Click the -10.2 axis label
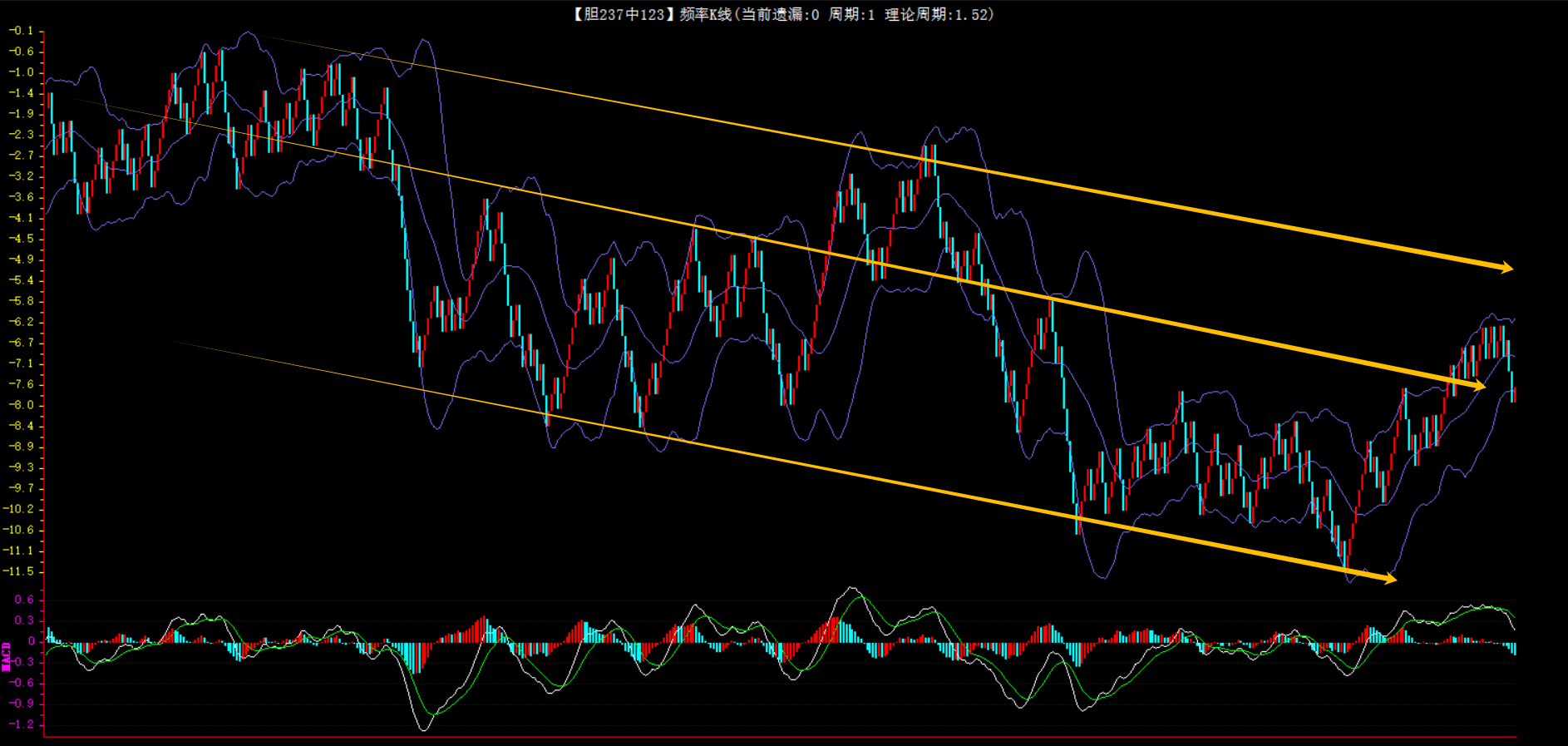The height and width of the screenshot is (746, 1568). click(17, 509)
